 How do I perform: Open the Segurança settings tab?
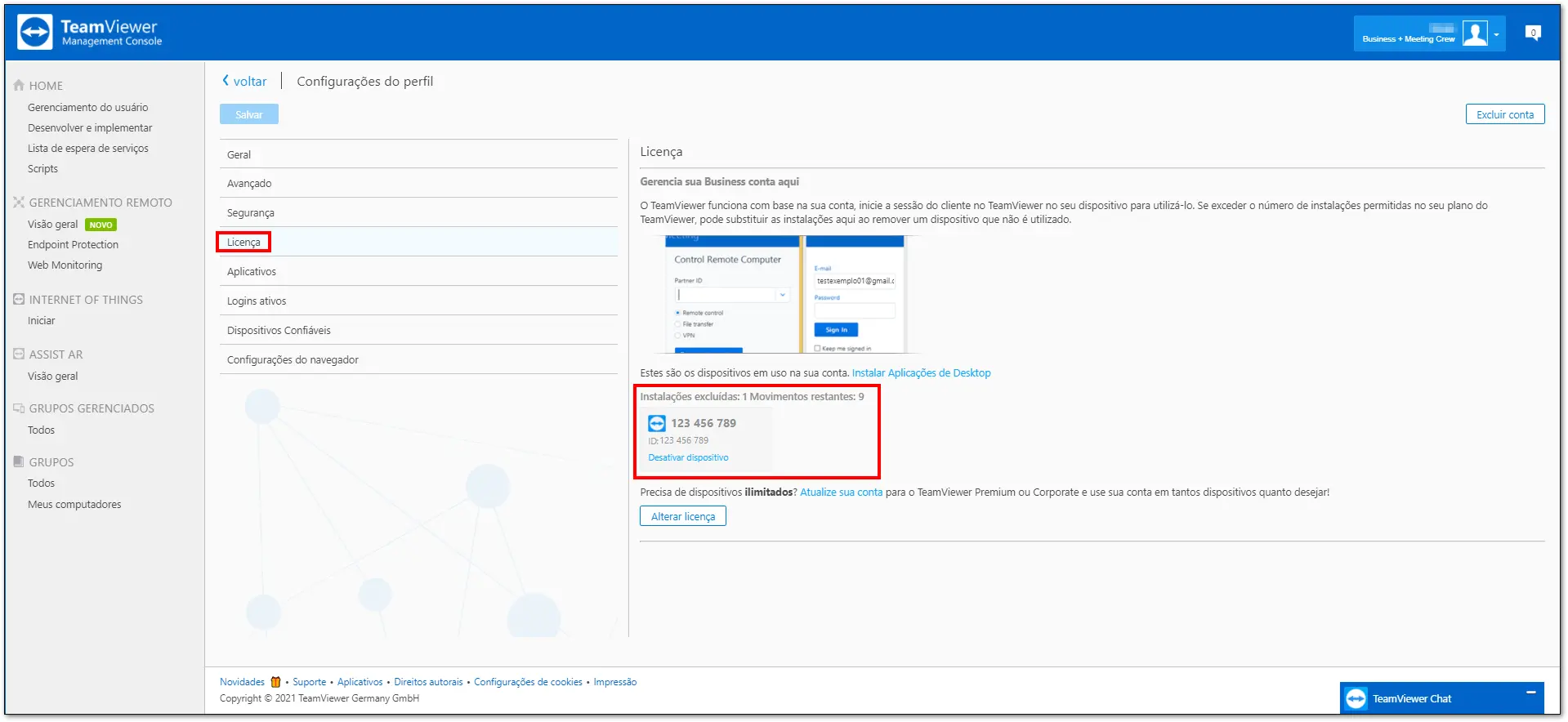coord(418,212)
